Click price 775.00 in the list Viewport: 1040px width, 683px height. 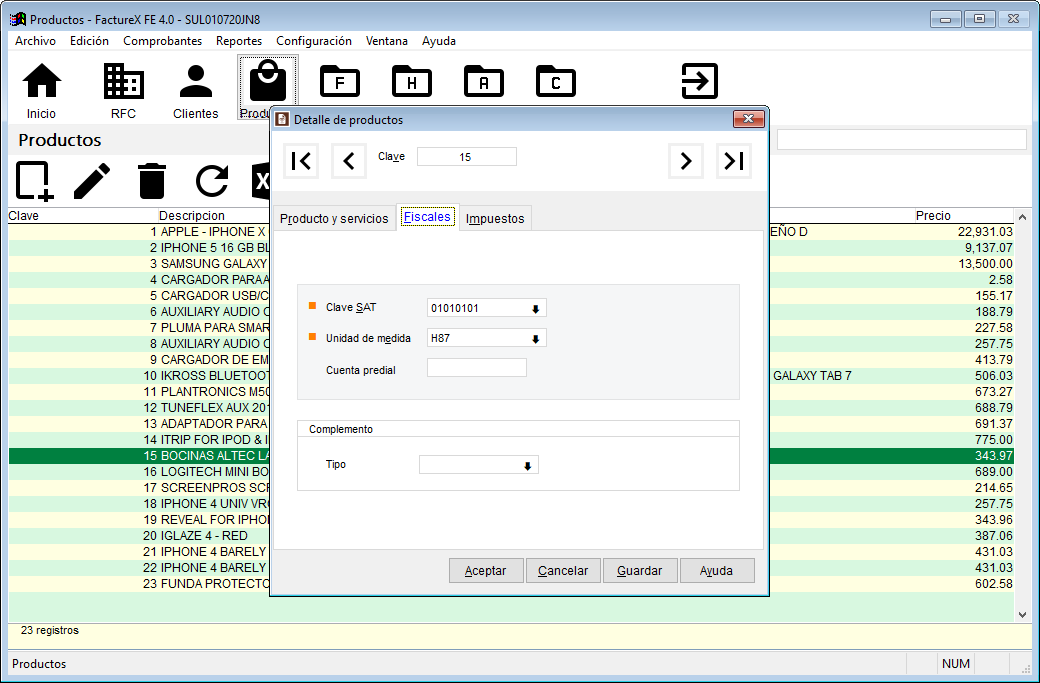click(x=994, y=440)
